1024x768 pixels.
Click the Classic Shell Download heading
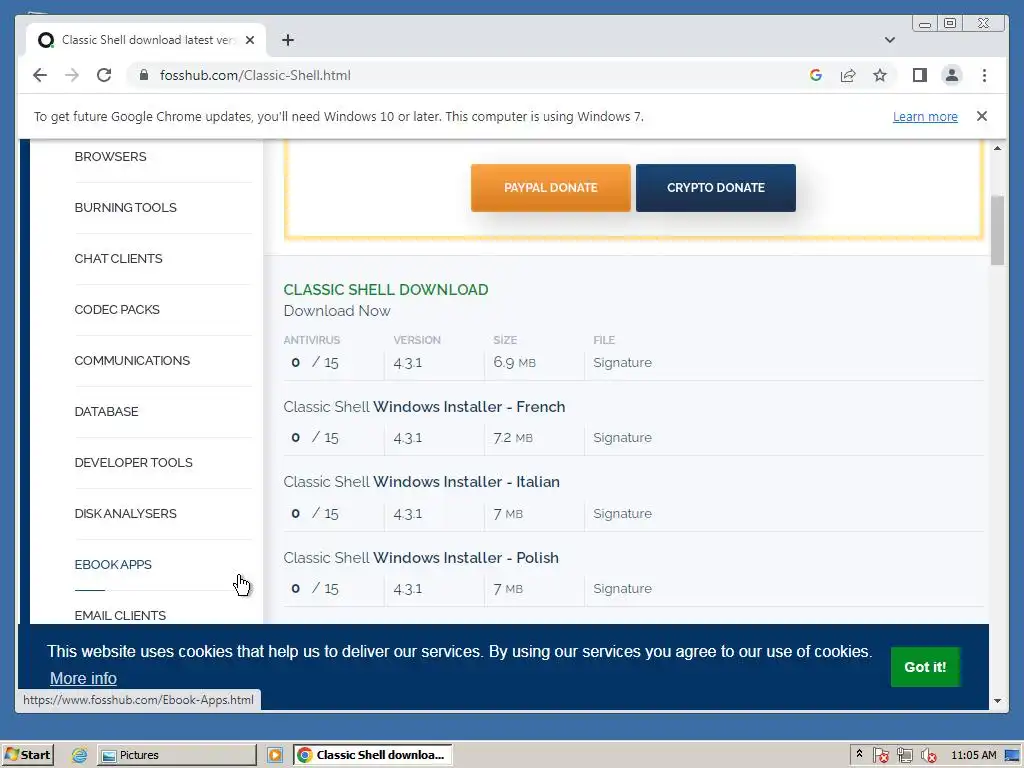pyautogui.click(x=385, y=289)
